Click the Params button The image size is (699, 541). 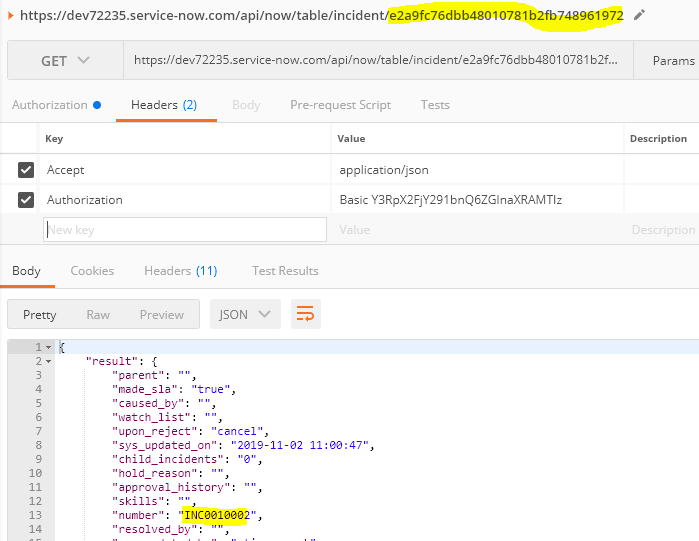pos(672,61)
